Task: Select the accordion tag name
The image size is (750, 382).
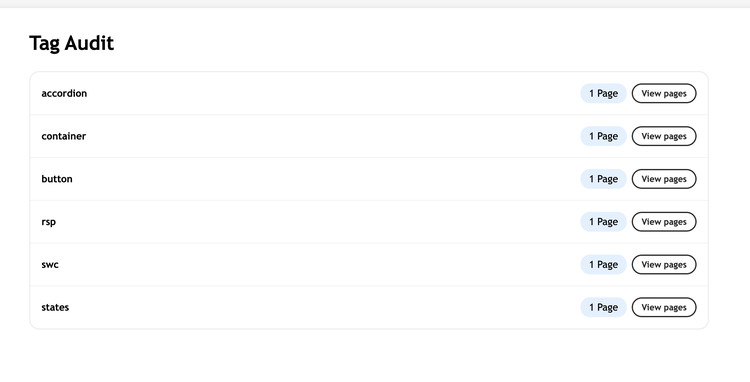Action: [64, 93]
